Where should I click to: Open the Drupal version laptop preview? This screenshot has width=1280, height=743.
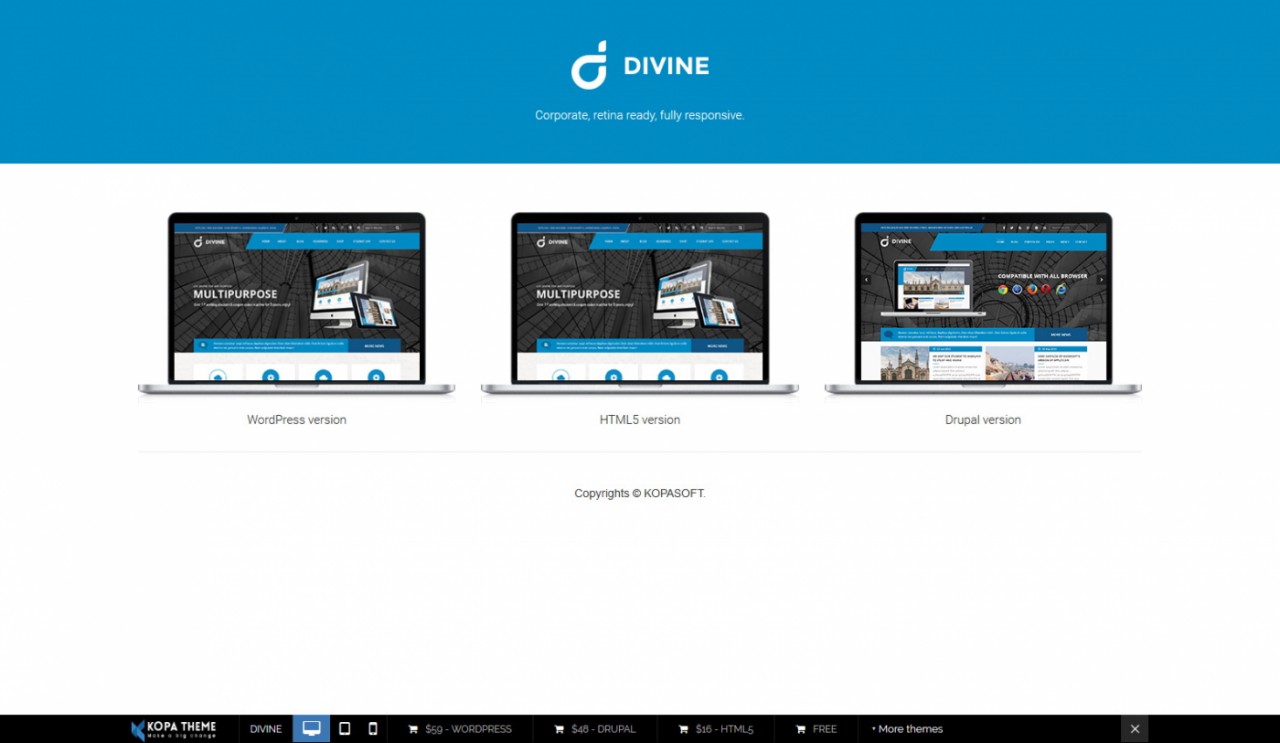pos(983,304)
